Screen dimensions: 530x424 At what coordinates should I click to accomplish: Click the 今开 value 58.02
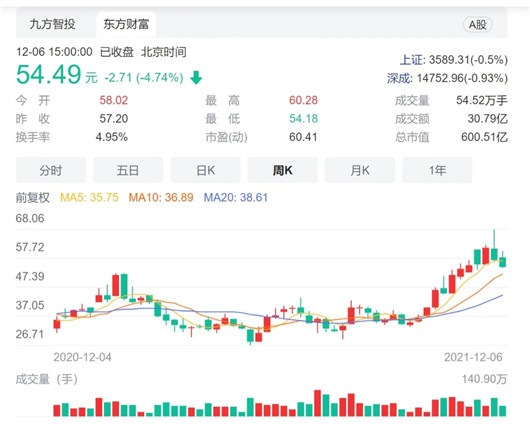114,100
